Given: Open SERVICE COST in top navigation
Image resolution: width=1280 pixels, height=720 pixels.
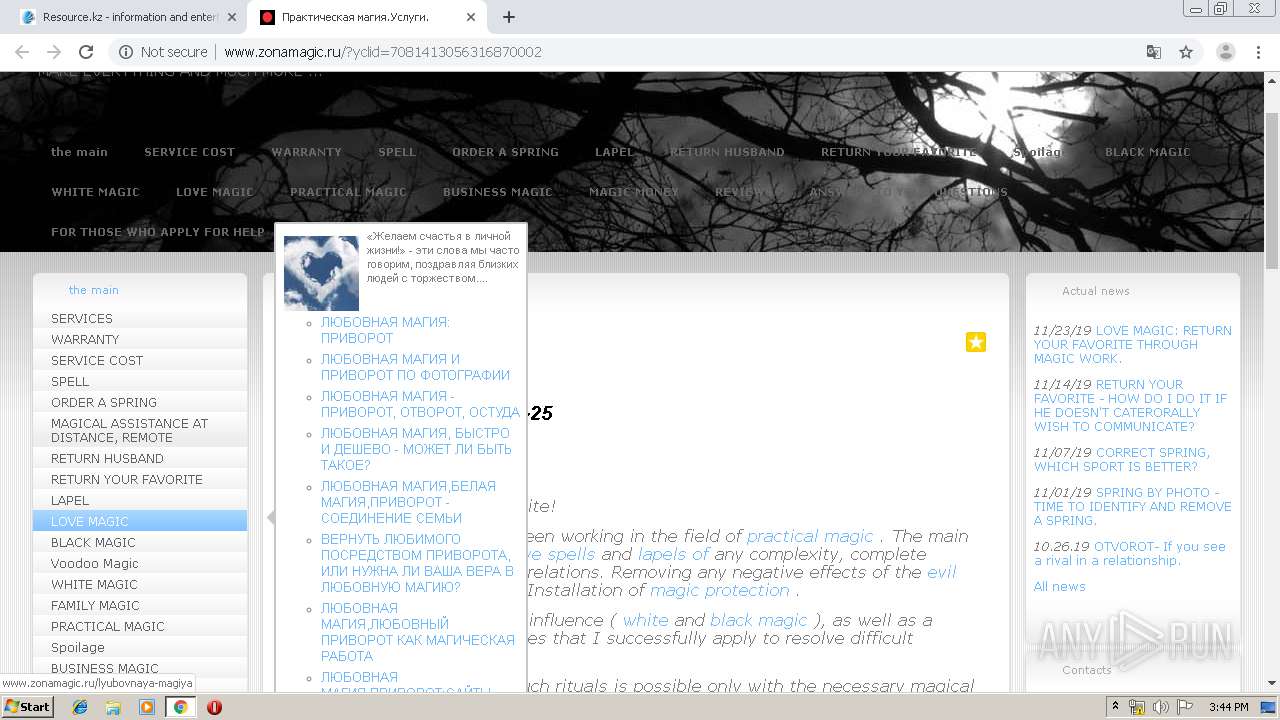Looking at the screenshot, I should (189, 152).
